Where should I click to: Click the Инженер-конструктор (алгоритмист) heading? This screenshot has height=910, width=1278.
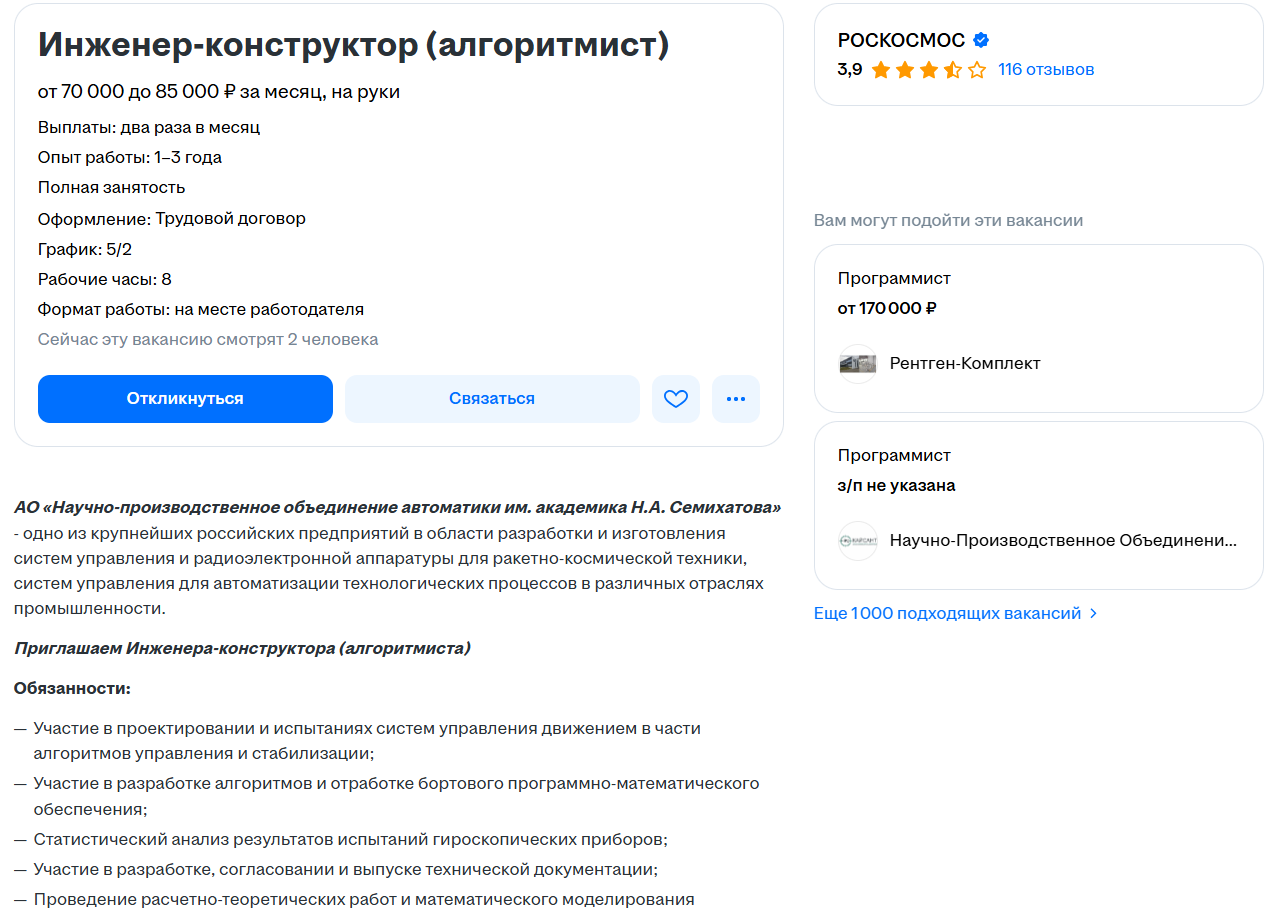point(353,45)
